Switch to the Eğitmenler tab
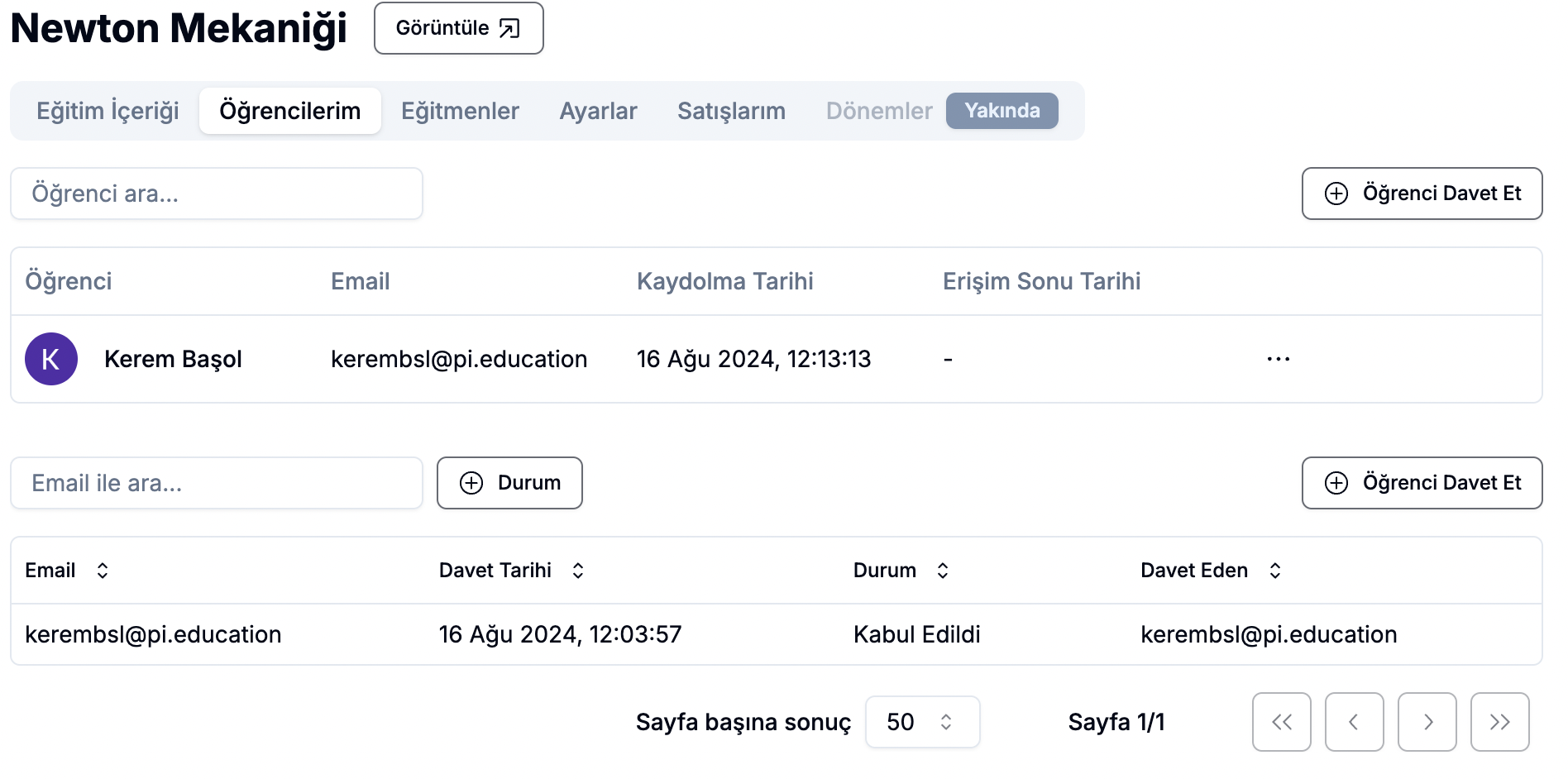This screenshot has width=1568, height=779. (460, 111)
